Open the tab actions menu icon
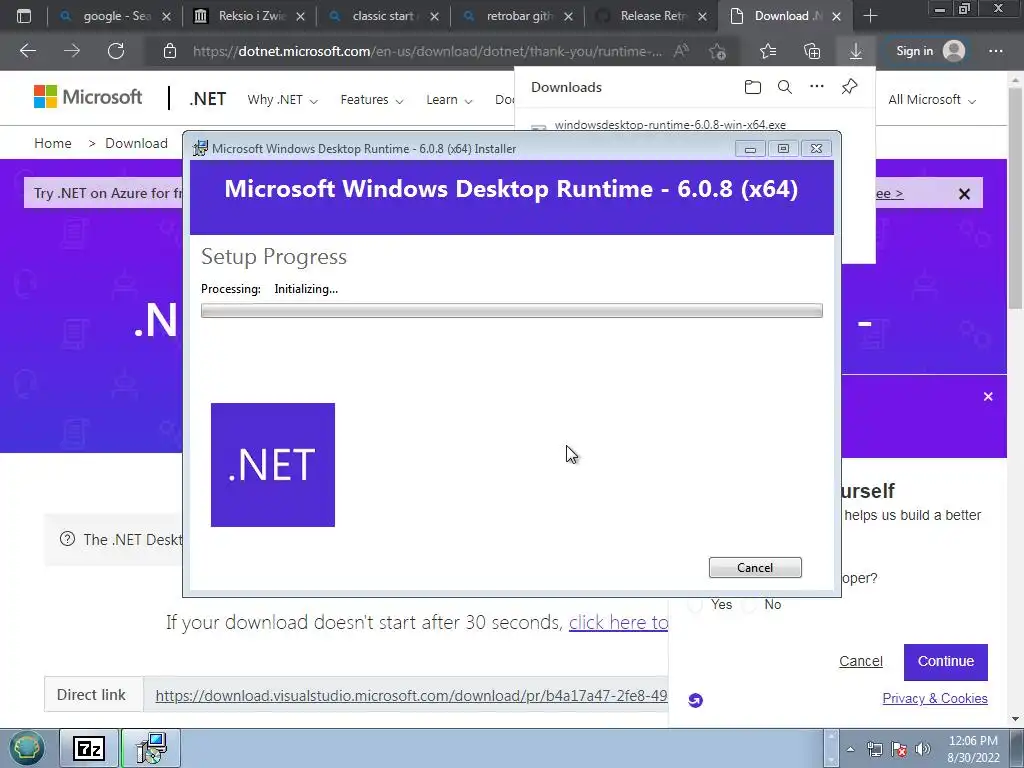This screenshot has width=1024, height=768. tap(24, 16)
